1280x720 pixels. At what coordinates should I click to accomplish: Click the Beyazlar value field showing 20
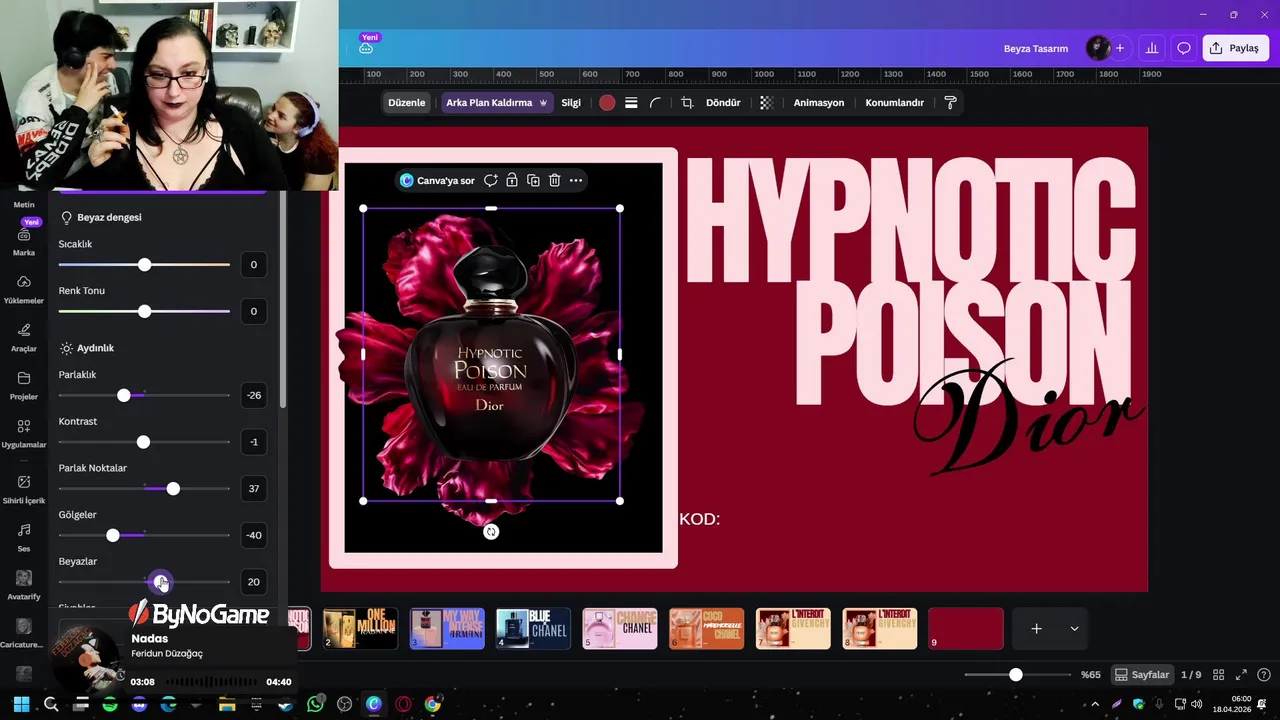pyautogui.click(x=254, y=582)
